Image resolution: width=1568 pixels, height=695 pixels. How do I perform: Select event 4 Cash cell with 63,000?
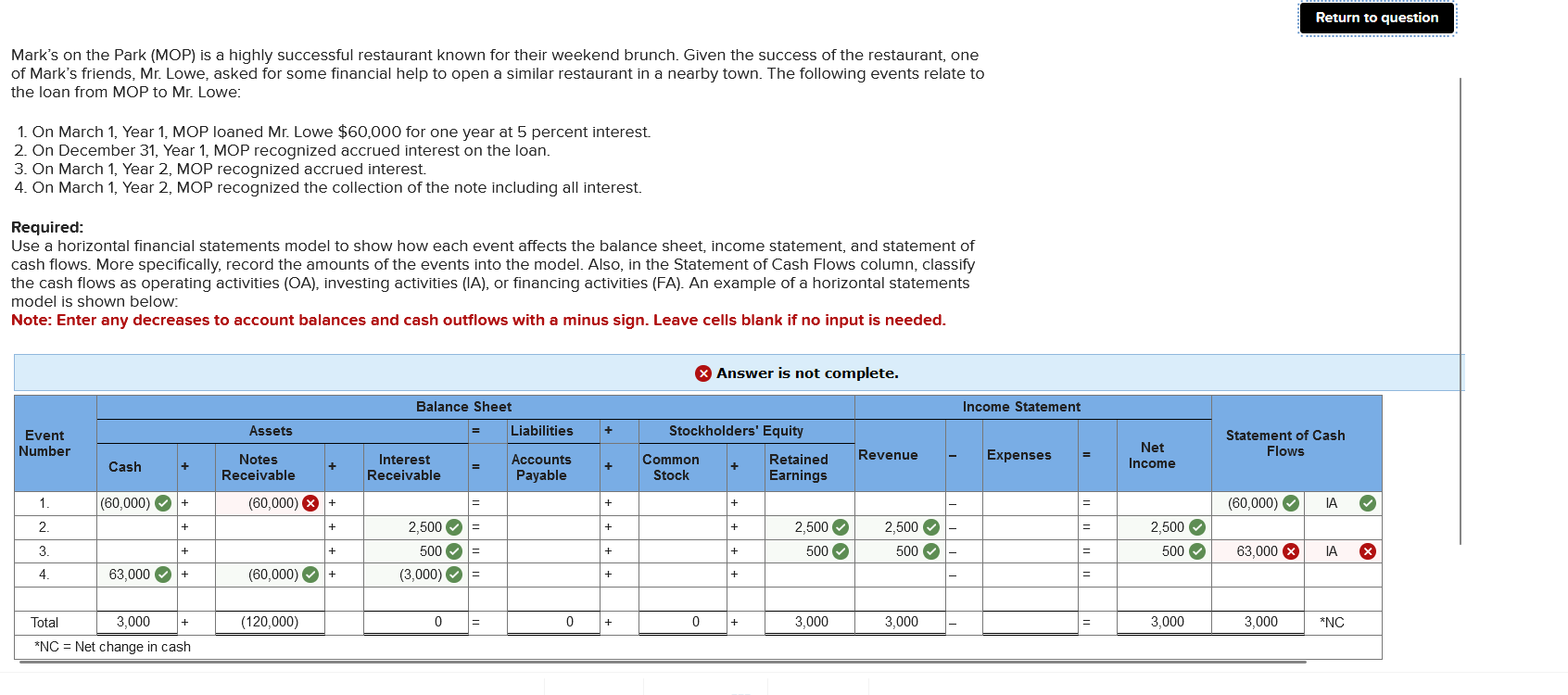tap(137, 575)
